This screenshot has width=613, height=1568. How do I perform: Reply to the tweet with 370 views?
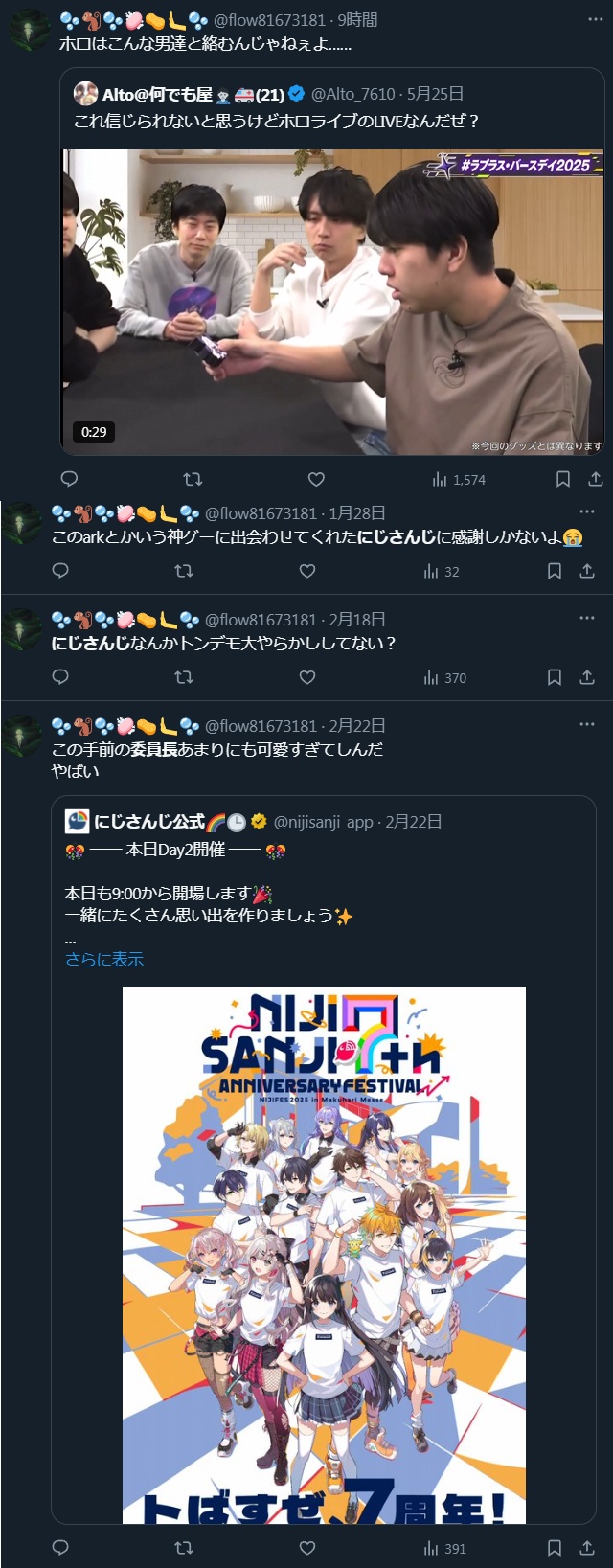tap(60, 677)
